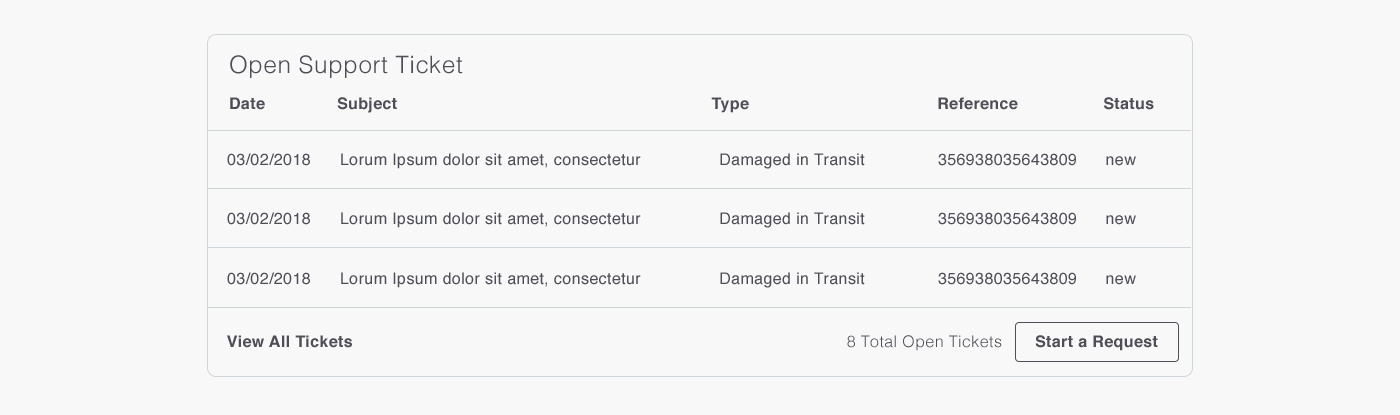The height and width of the screenshot is (415, 1400).
Task: Click the first row's Damaged in Transit type
Action: click(x=792, y=160)
